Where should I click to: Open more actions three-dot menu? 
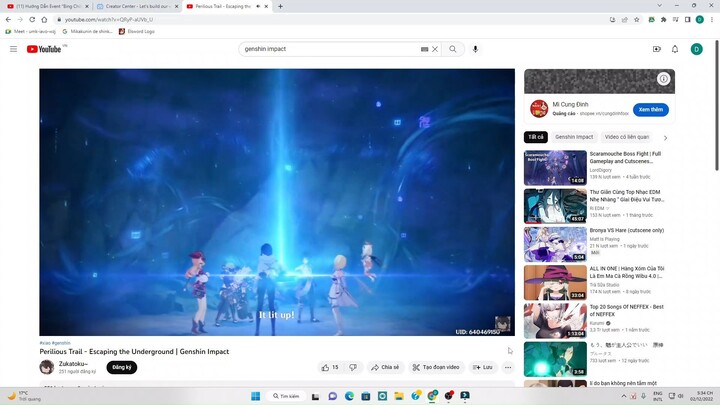click(508, 367)
